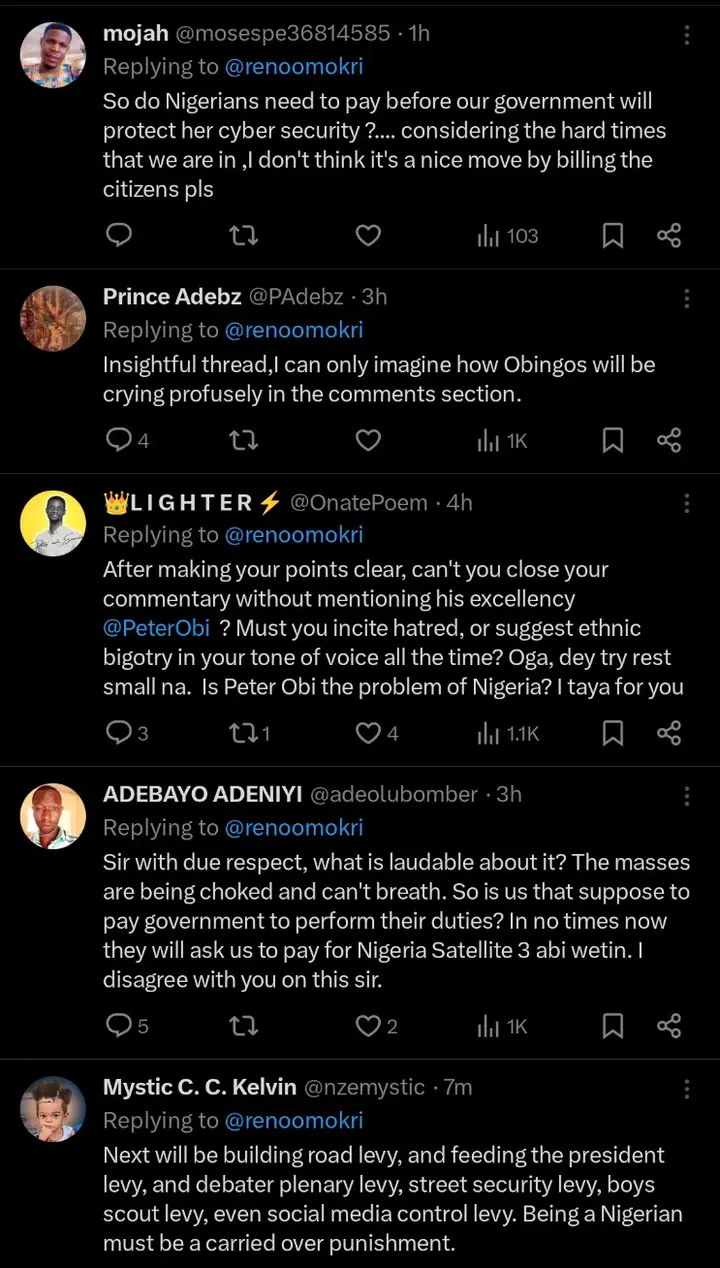Image resolution: width=720 pixels, height=1268 pixels.
Task: Open more options on mojah's tweet
Action: tap(686, 35)
